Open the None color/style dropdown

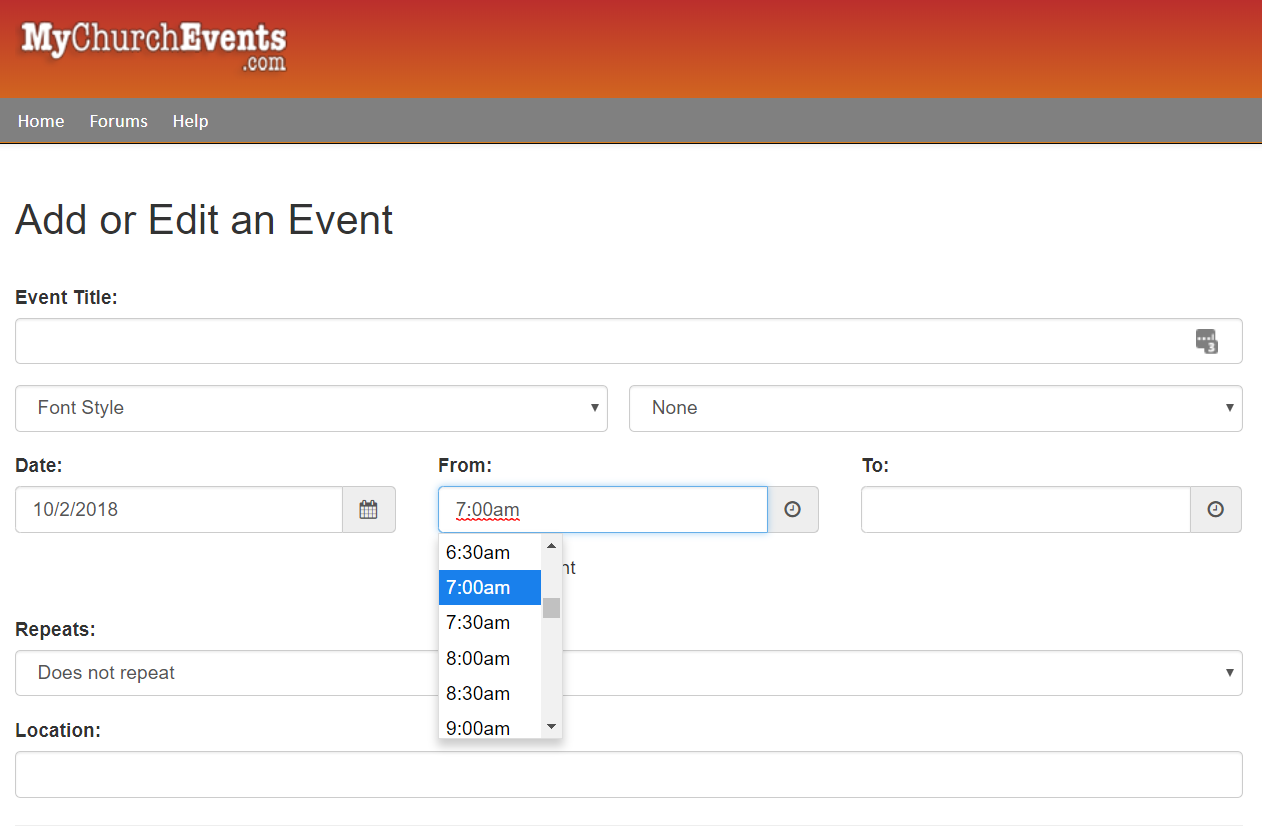tap(935, 408)
